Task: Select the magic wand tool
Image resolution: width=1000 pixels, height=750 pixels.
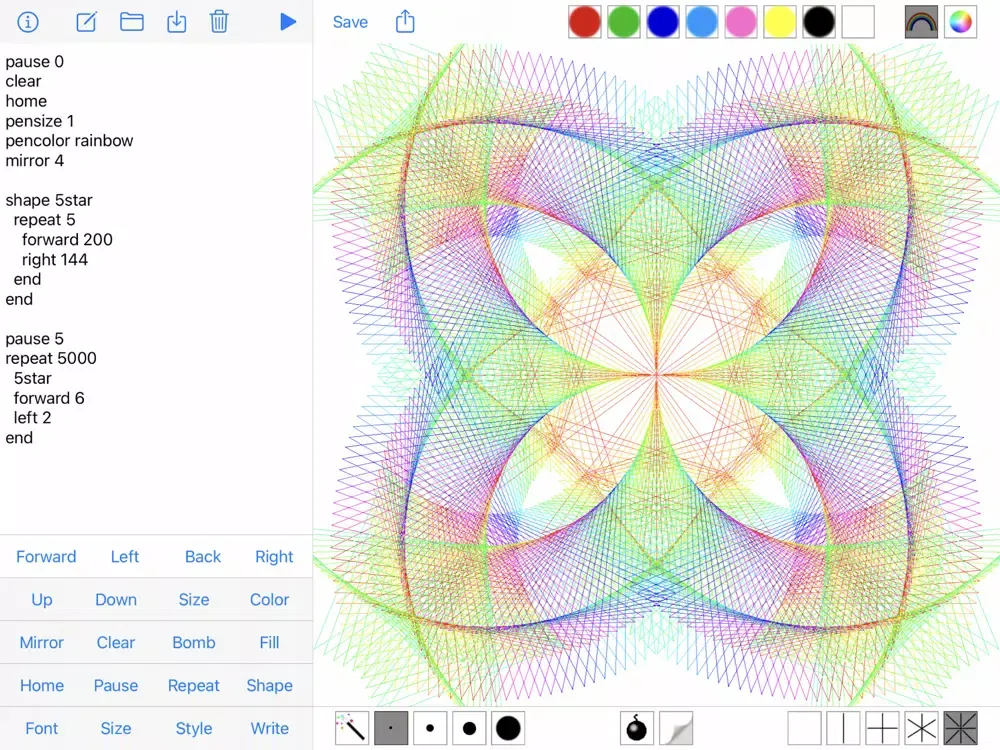Action: 352,728
